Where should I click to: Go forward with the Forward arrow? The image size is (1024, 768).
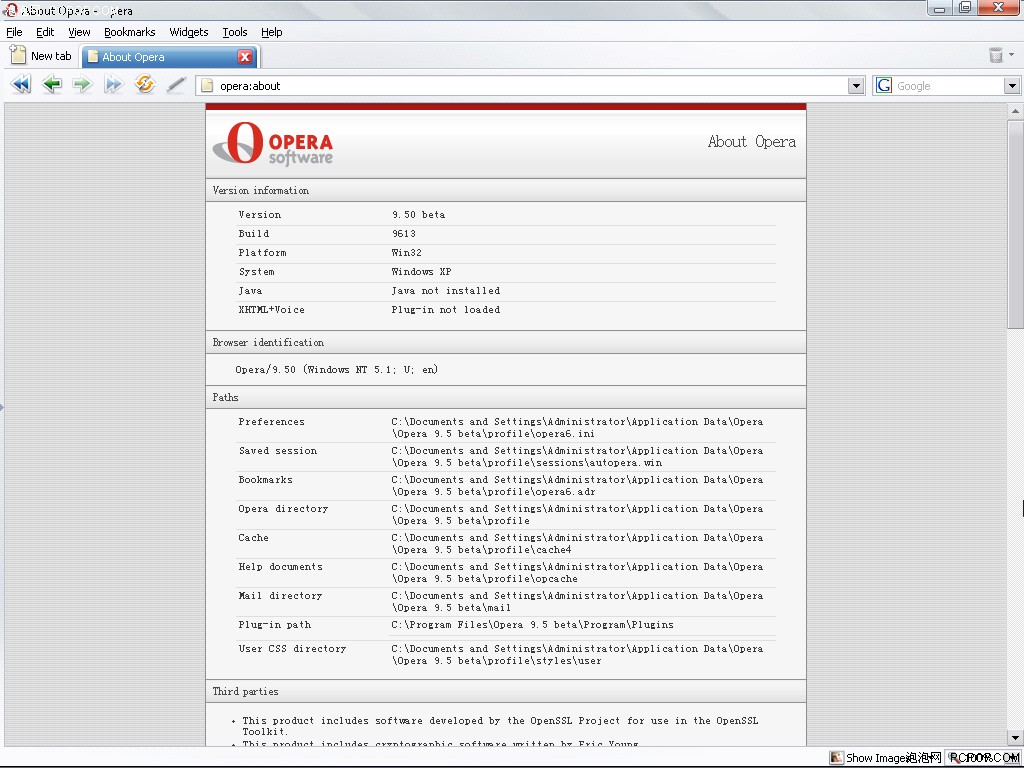pyautogui.click(x=82, y=84)
